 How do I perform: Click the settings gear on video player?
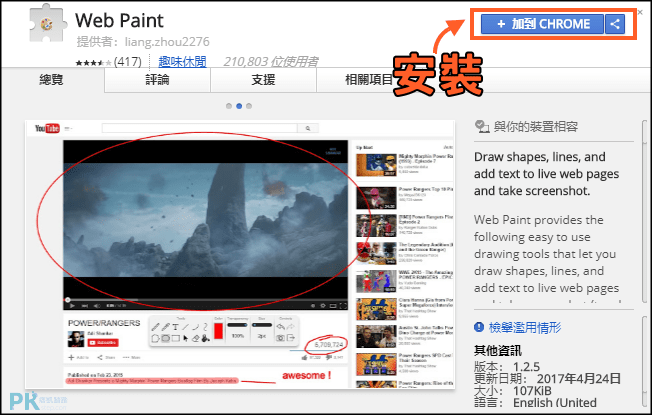coord(323,306)
